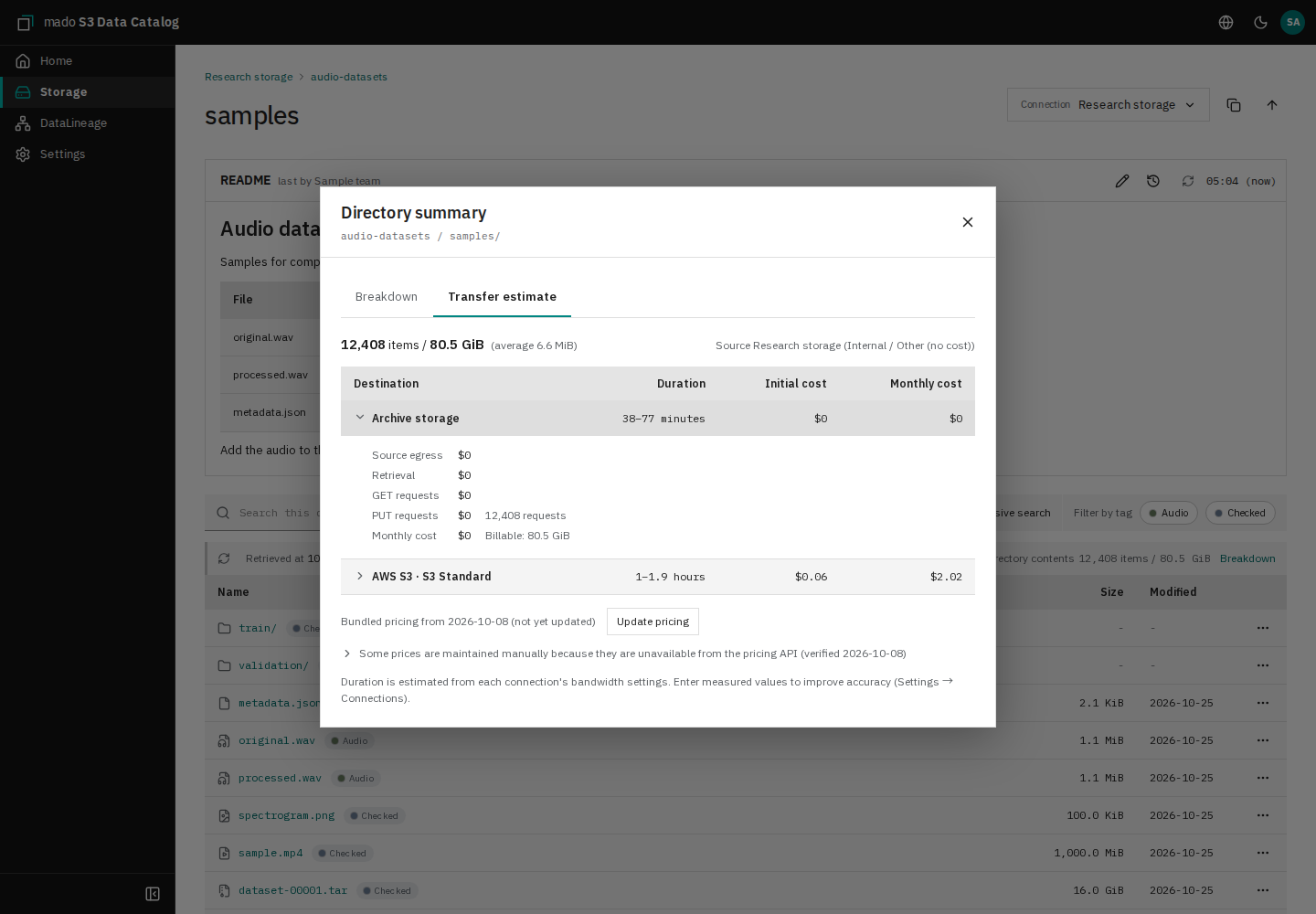Screen dimensions: 1316x914
Task: Go to Home in sidebar
Action: click(88, 61)
